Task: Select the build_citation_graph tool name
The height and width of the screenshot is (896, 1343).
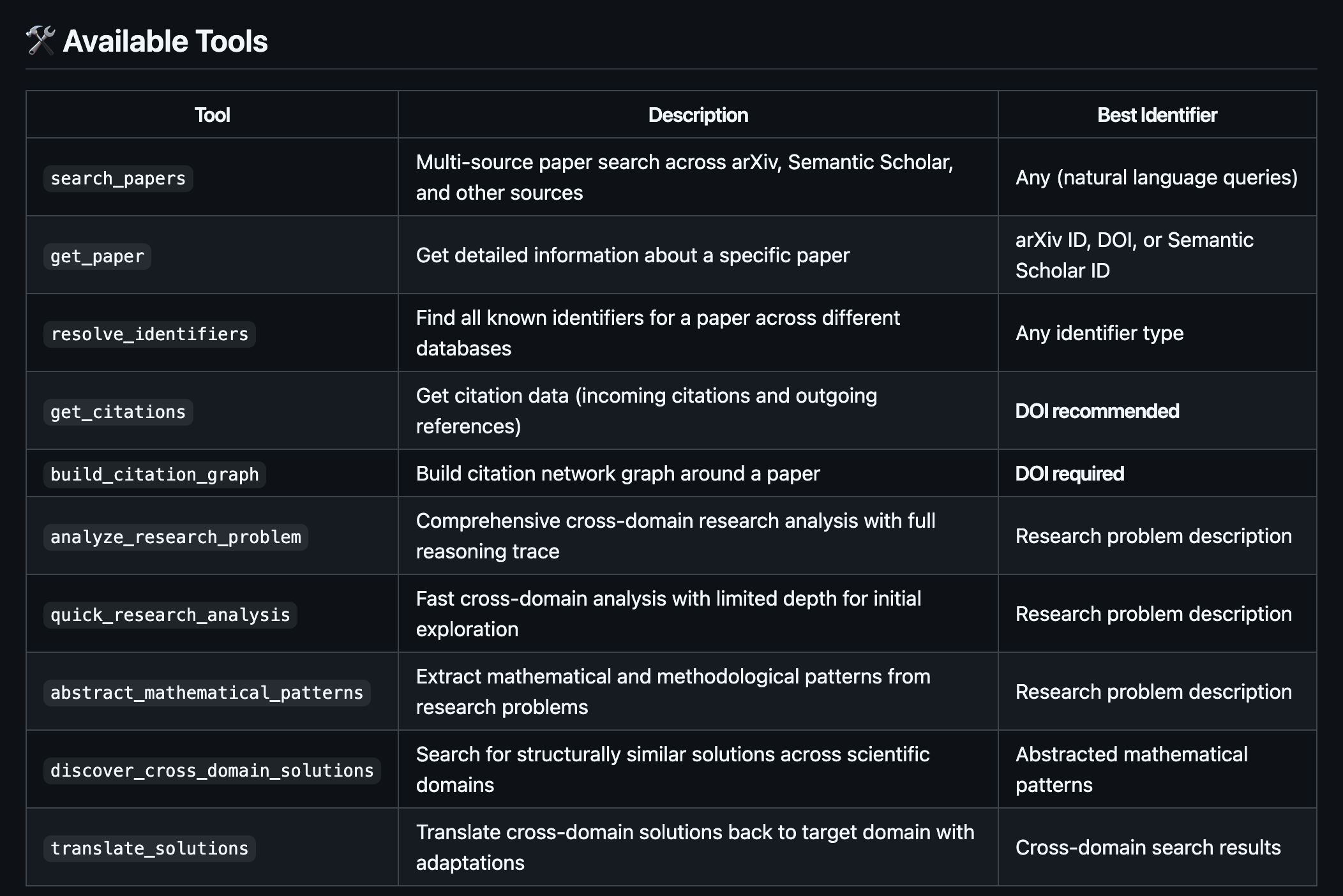Action: point(154,475)
